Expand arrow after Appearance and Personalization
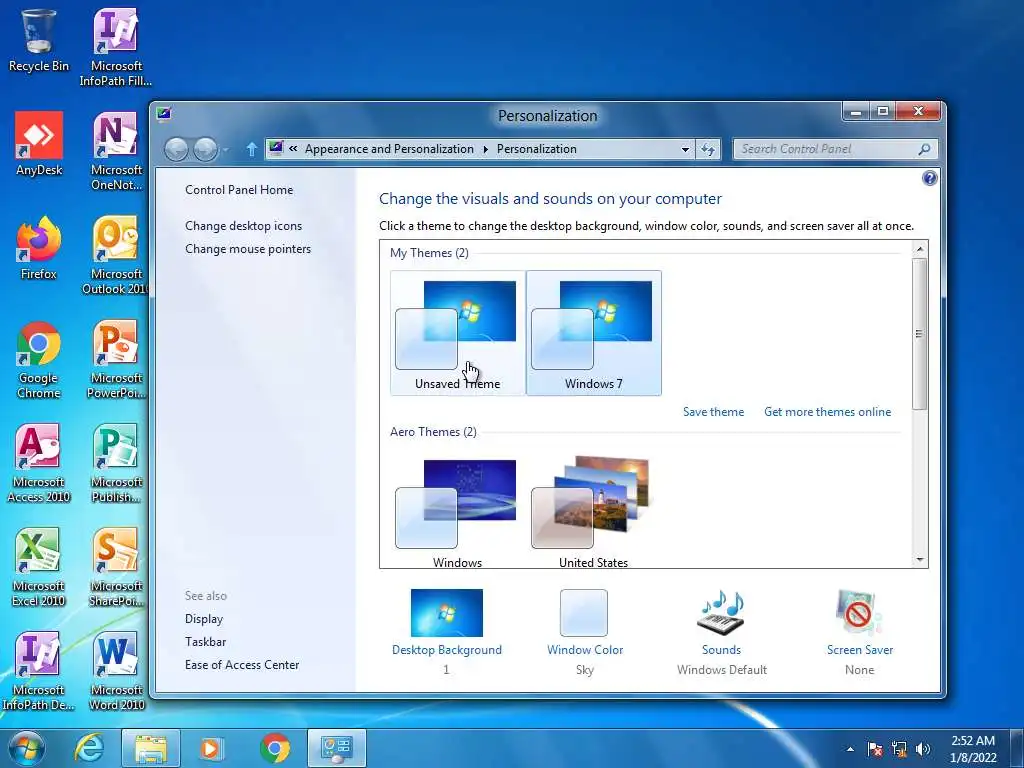Image resolution: width=1024 pixels, height=768 pixels. 485,150
